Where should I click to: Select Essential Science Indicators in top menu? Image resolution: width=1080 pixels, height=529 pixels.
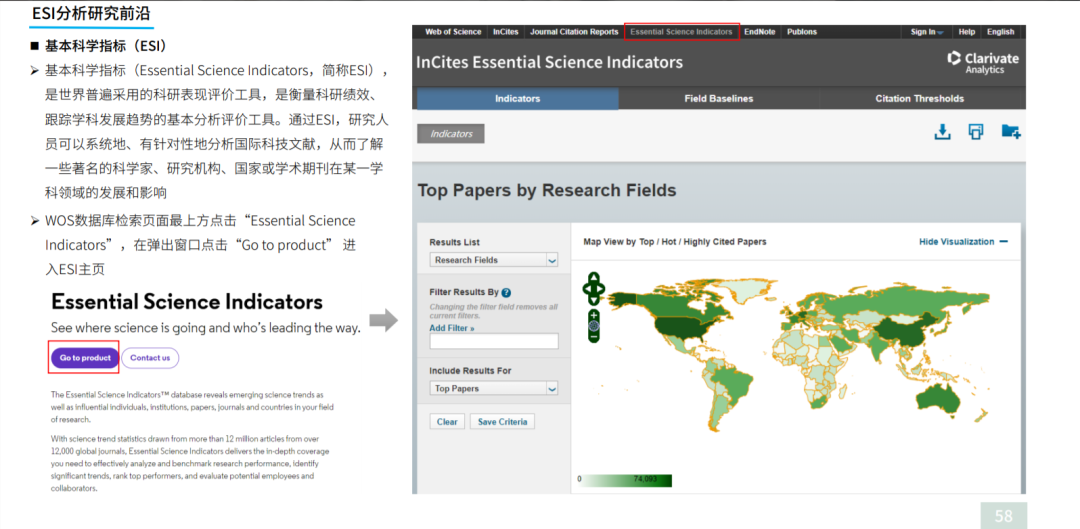click(x=681, y=32)
